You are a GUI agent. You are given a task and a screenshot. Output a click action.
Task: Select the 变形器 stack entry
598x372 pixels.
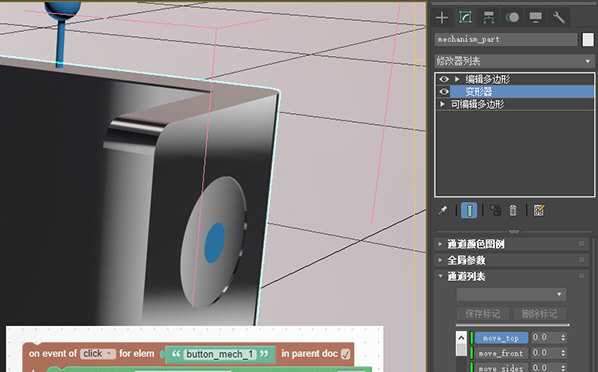[479, 92]
